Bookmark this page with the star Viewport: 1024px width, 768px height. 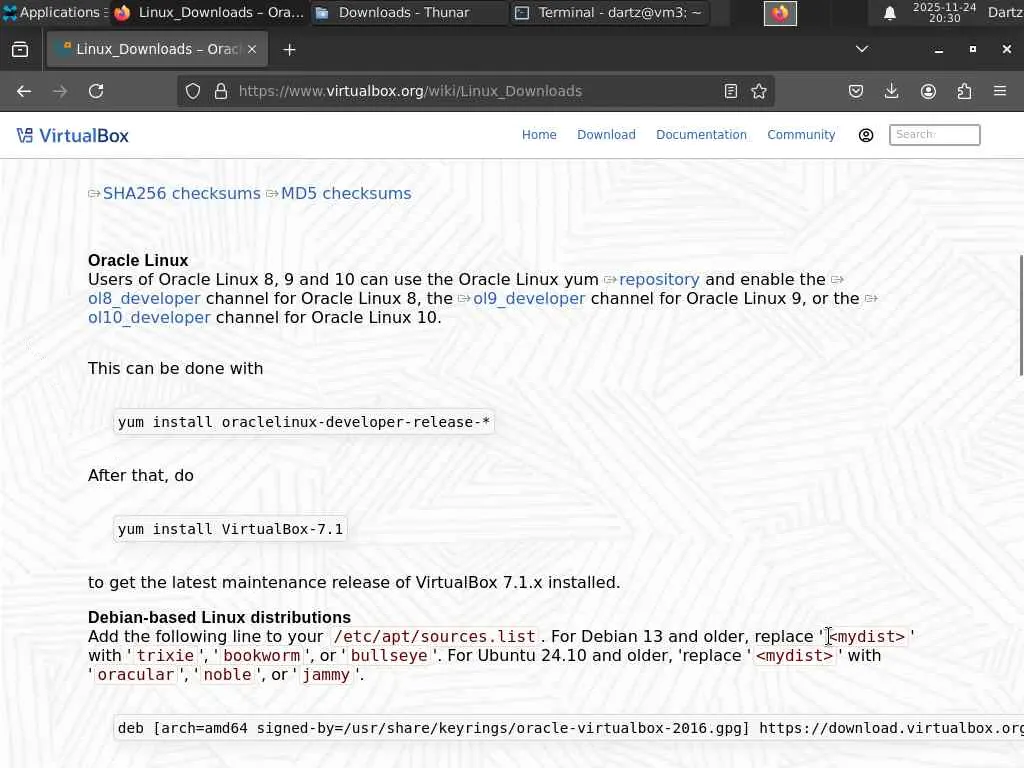(759, 91)
